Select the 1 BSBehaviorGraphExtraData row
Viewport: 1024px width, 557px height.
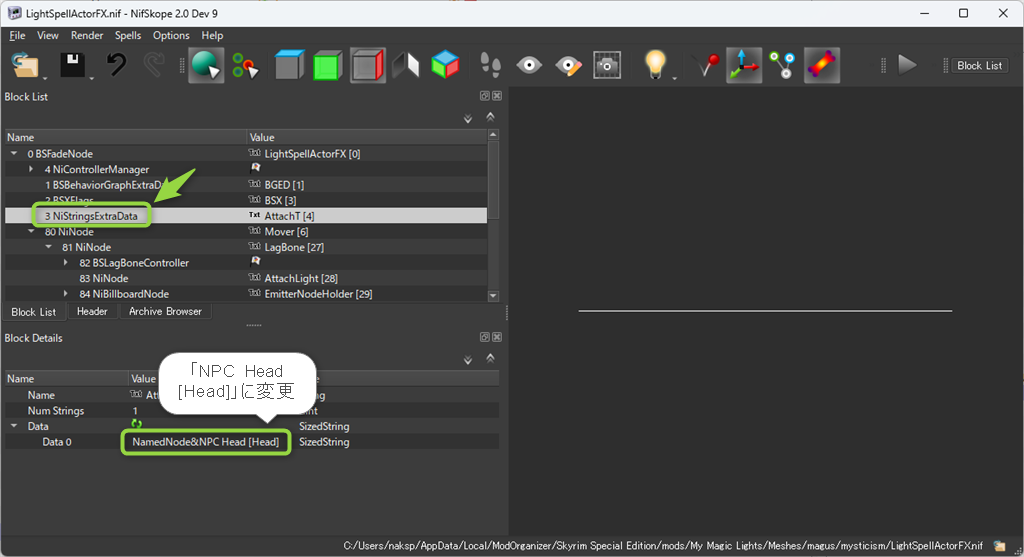(x=246, y=185)
